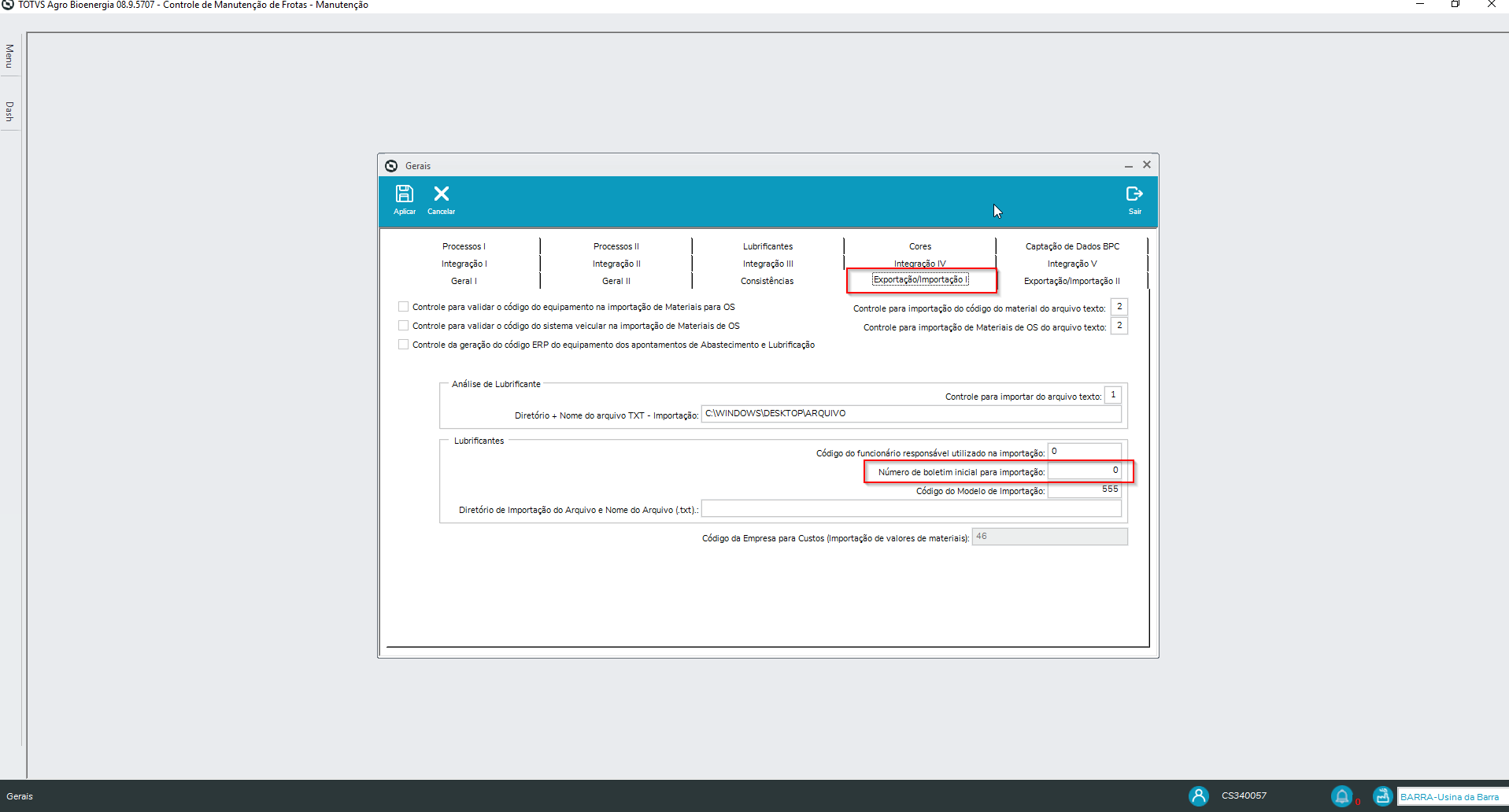Click the Controle para importar do arquivo texto field
1509x812 pixels.
click(1113, 395)
